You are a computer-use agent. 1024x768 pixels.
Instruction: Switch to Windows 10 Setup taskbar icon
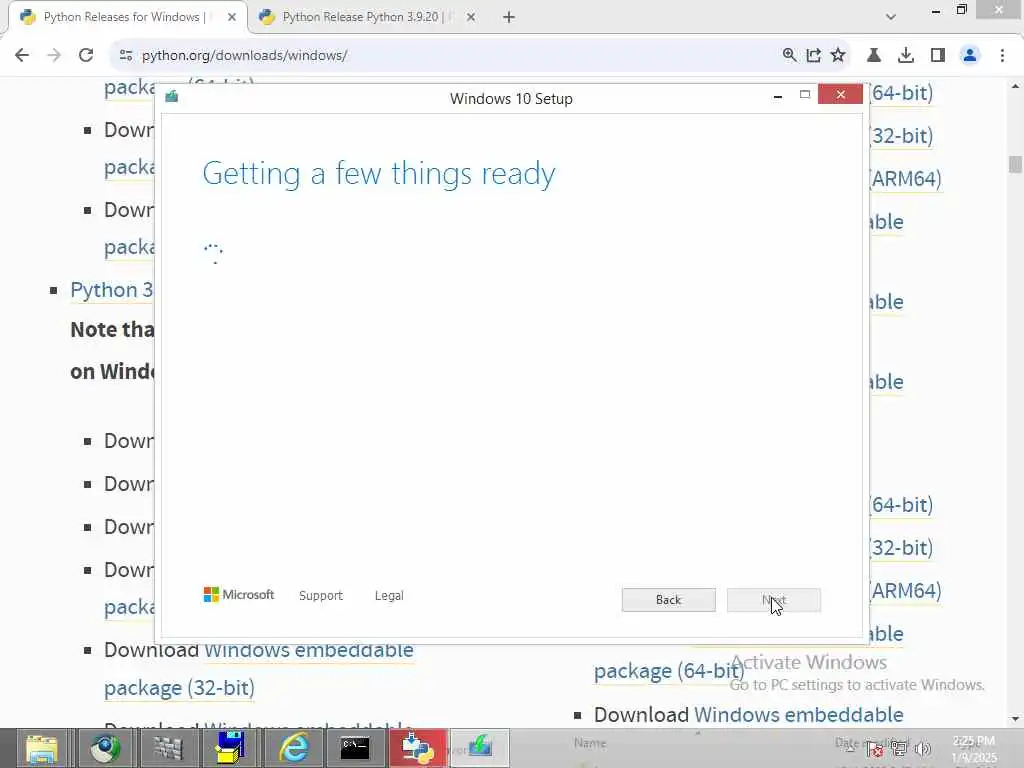coord(480,748)
